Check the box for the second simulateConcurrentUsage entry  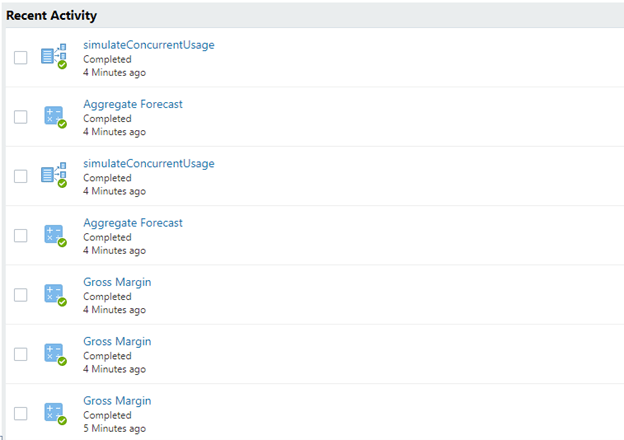21,176
